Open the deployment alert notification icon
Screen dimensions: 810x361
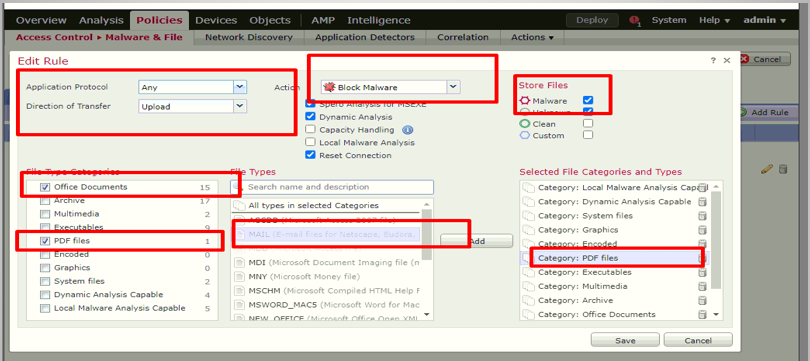[635, 21]
